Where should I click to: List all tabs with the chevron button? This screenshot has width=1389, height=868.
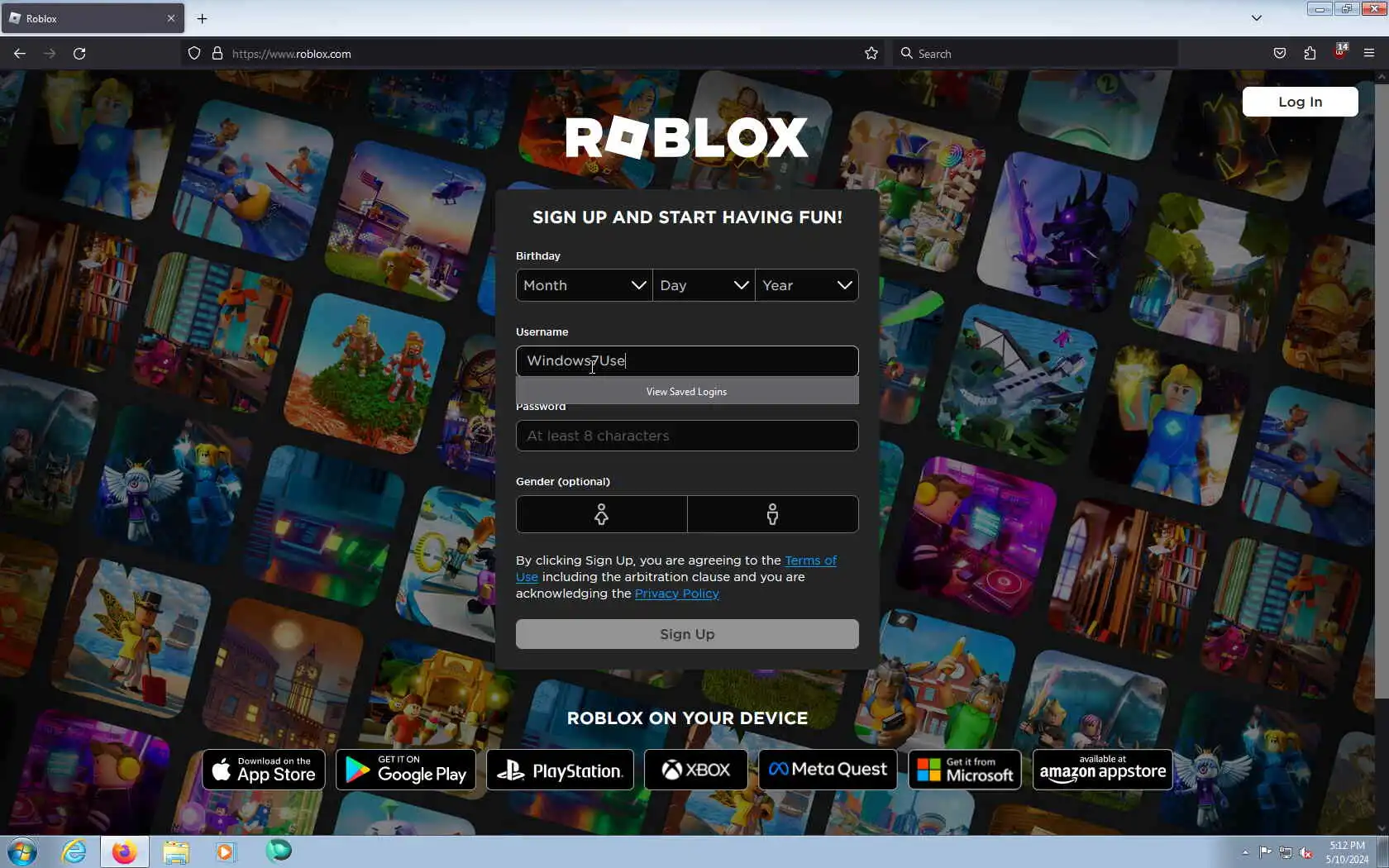pos(1257,18)
